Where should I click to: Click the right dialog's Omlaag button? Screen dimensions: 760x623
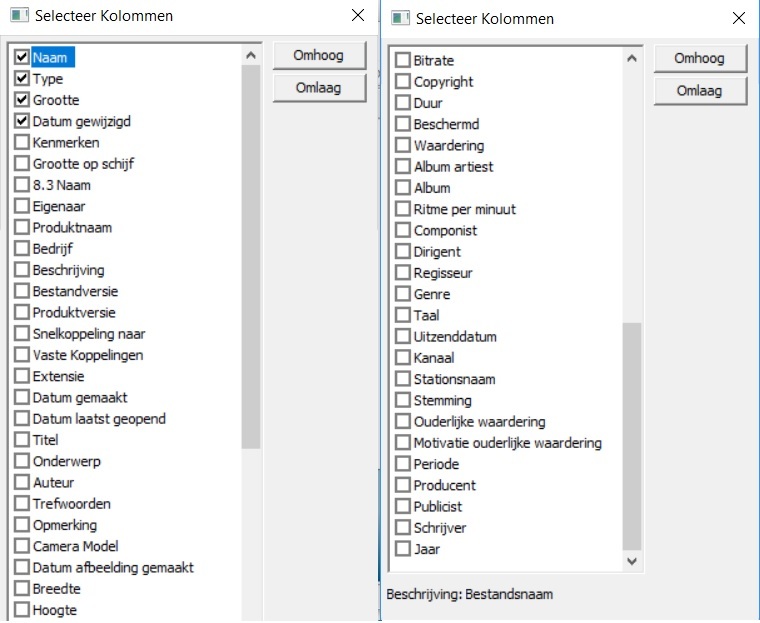(x=700, y=91)
